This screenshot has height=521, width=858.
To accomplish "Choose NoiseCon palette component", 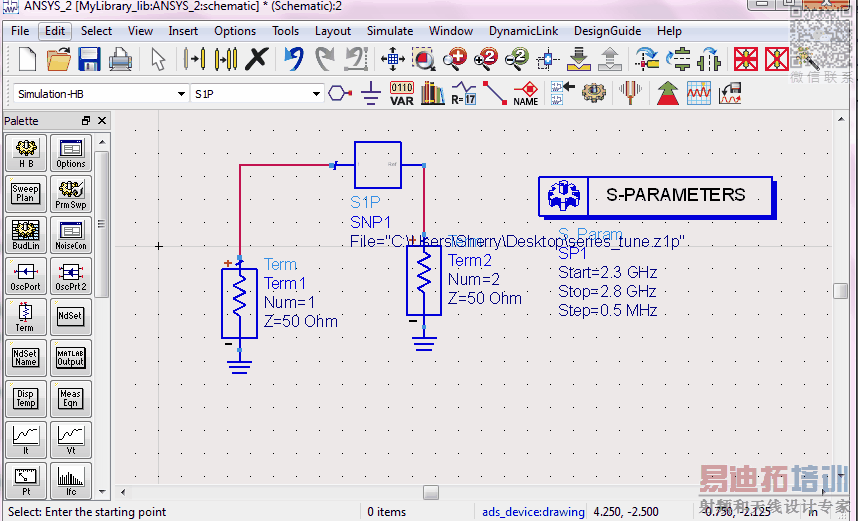I will (x=71, y=235).
